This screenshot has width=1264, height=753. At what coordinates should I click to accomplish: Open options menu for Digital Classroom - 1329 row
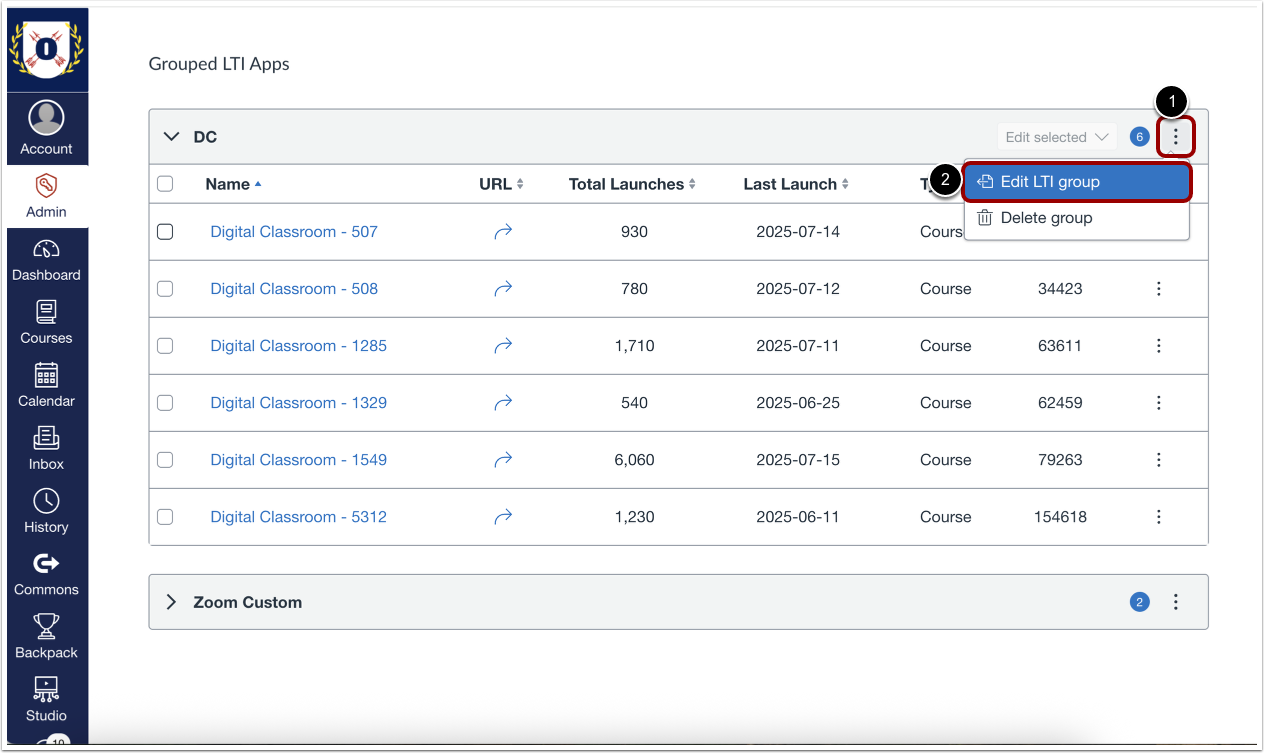coord(1159,403)
